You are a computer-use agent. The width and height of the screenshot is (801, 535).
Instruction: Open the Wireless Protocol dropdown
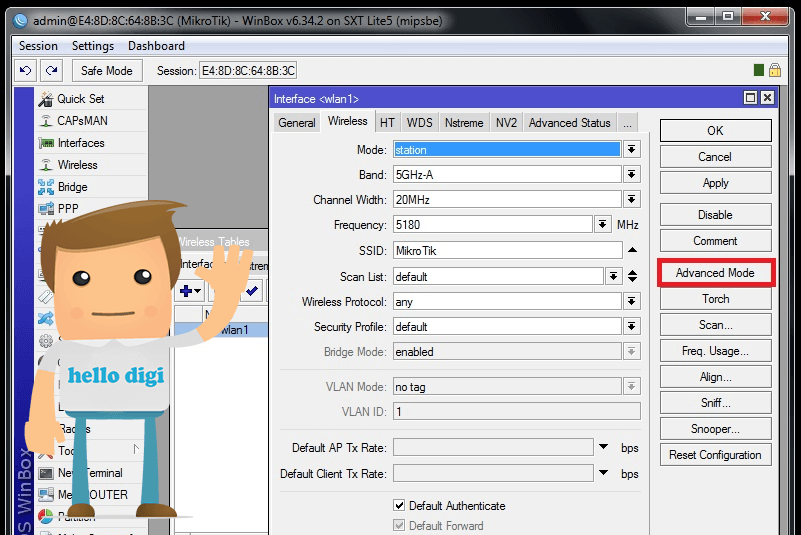[632, 301]
